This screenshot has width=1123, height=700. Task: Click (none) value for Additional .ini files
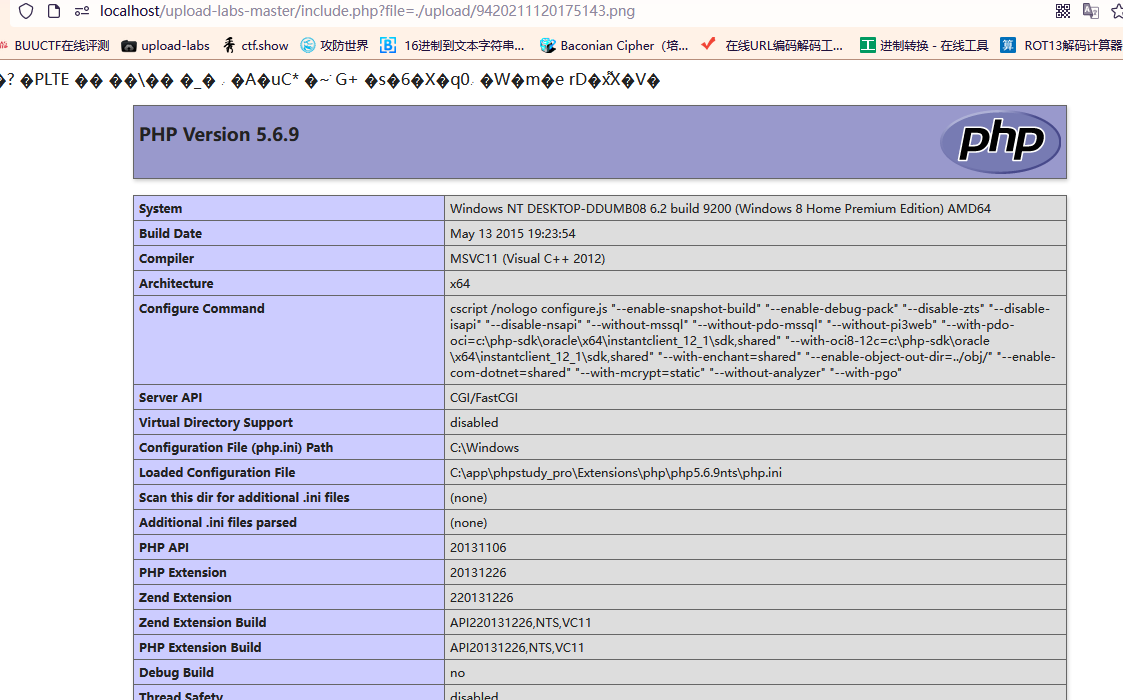(x=468, y=523)
